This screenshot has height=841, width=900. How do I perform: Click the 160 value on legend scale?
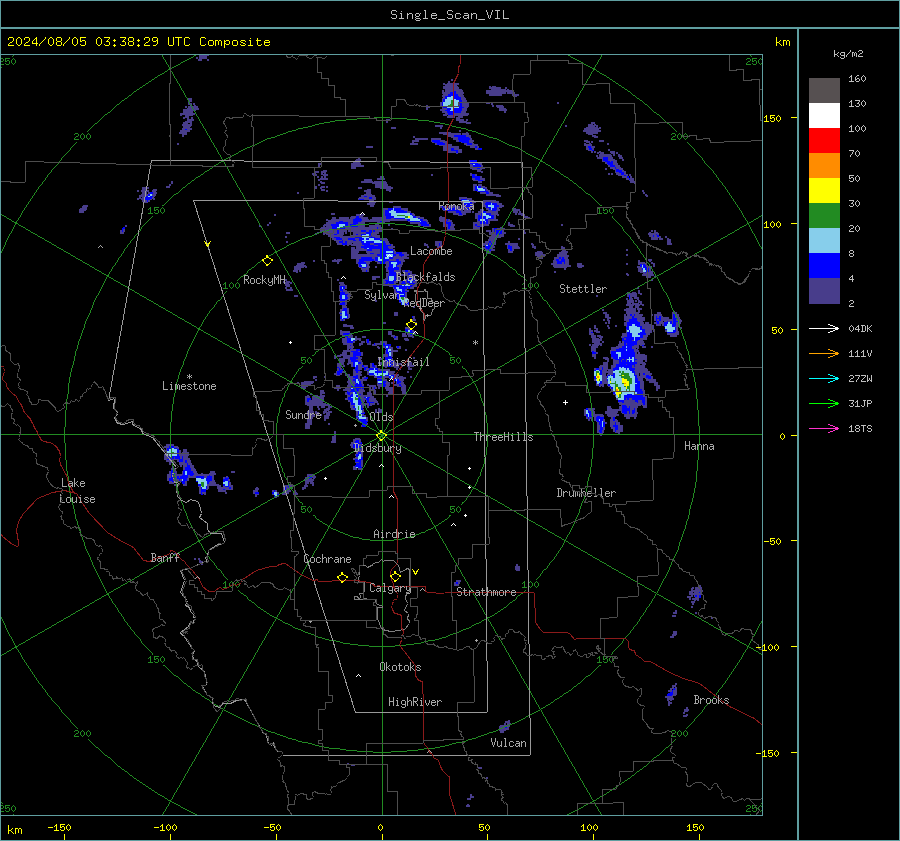857,79
